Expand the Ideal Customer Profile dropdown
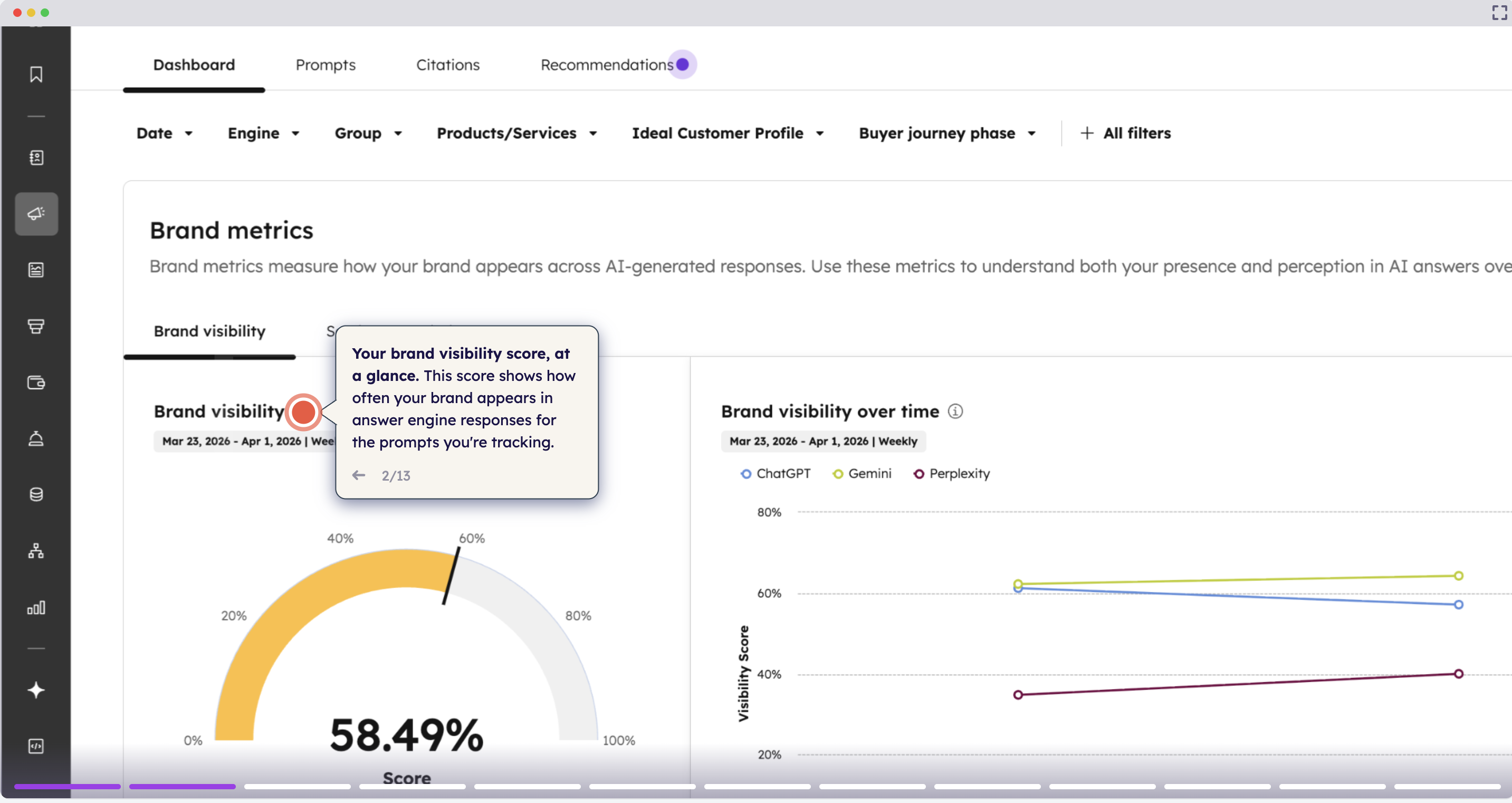 tap(728, 133)
